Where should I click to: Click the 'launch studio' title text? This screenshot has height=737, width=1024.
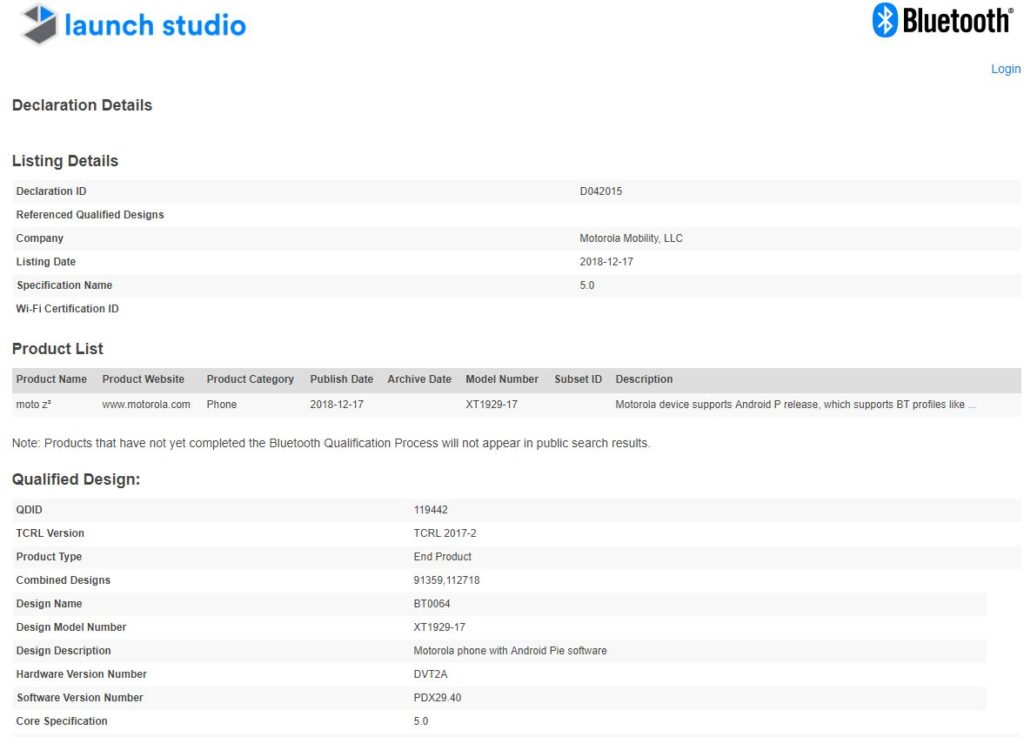[155, 25]
